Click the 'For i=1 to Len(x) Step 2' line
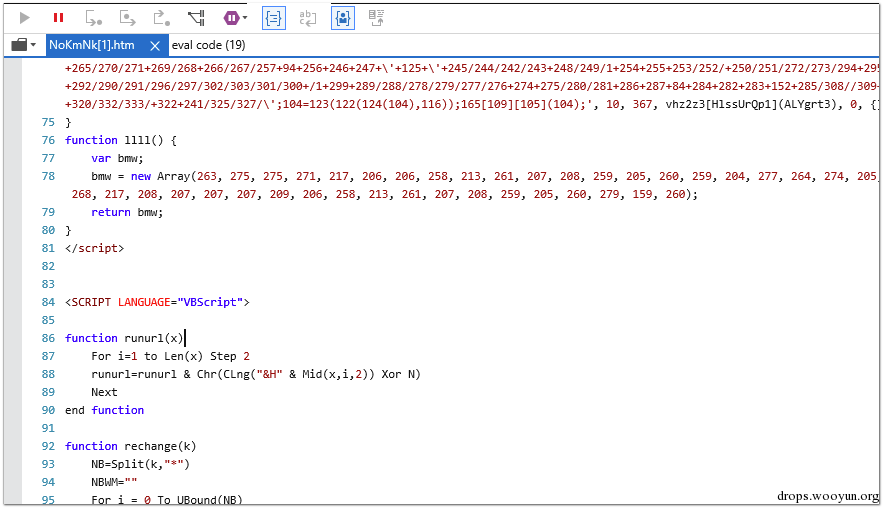 tap(171, 356)
